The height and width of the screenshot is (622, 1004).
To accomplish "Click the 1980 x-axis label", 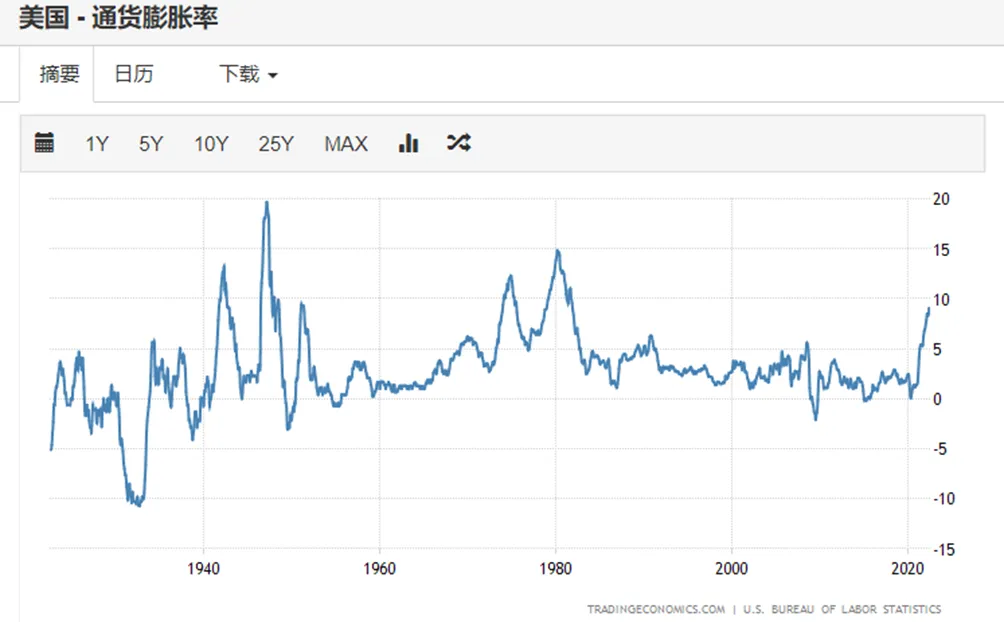I will click(x=555, y=568).
